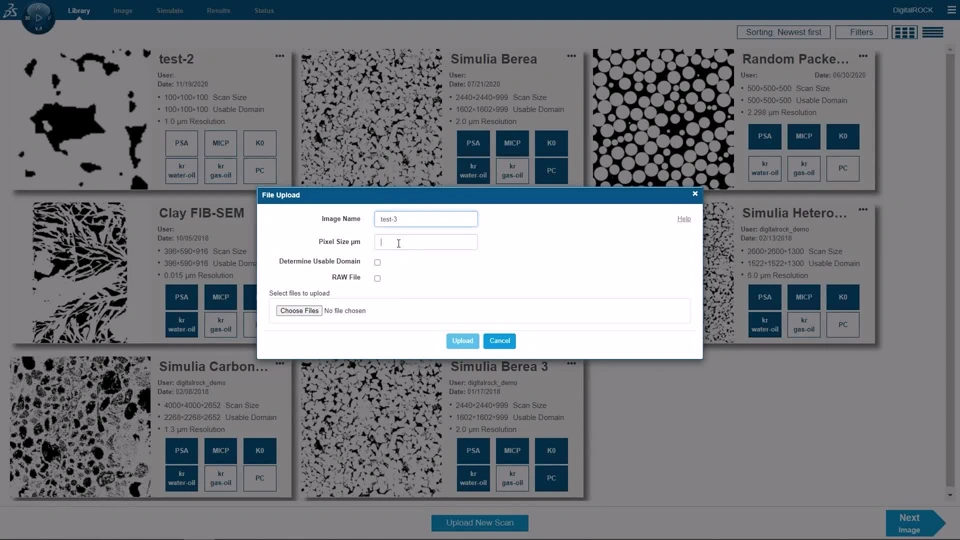Select the Random Packed spheres thumbnail
The height and width of the screenshot is (540, 960).
(x=663, y=119)
